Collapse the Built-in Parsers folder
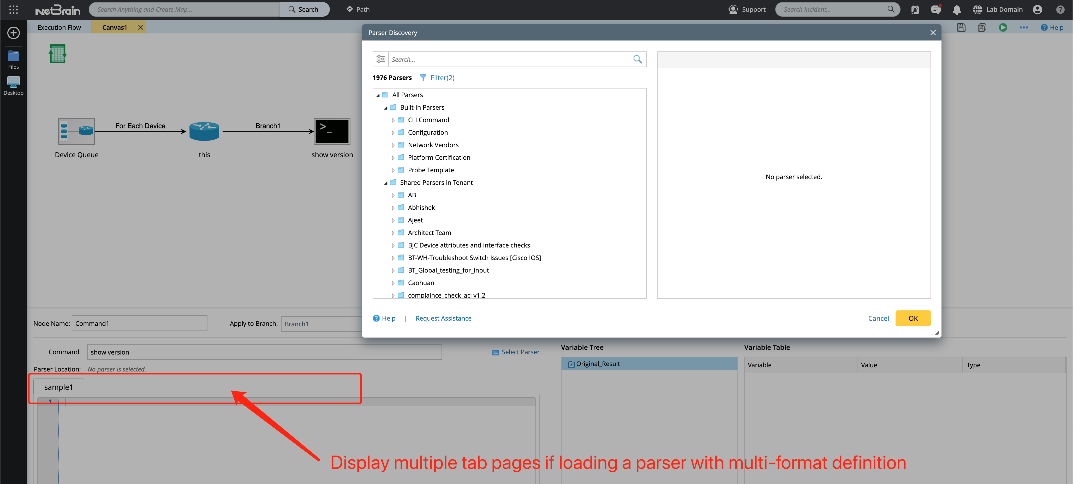1073x484 pixels. pos(385,107)
